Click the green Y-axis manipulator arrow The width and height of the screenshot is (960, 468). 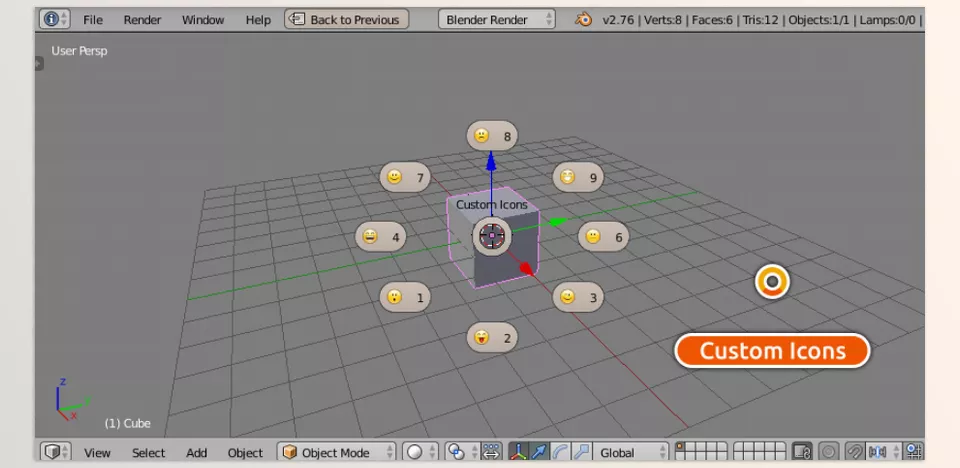click(x=557, y=221)
